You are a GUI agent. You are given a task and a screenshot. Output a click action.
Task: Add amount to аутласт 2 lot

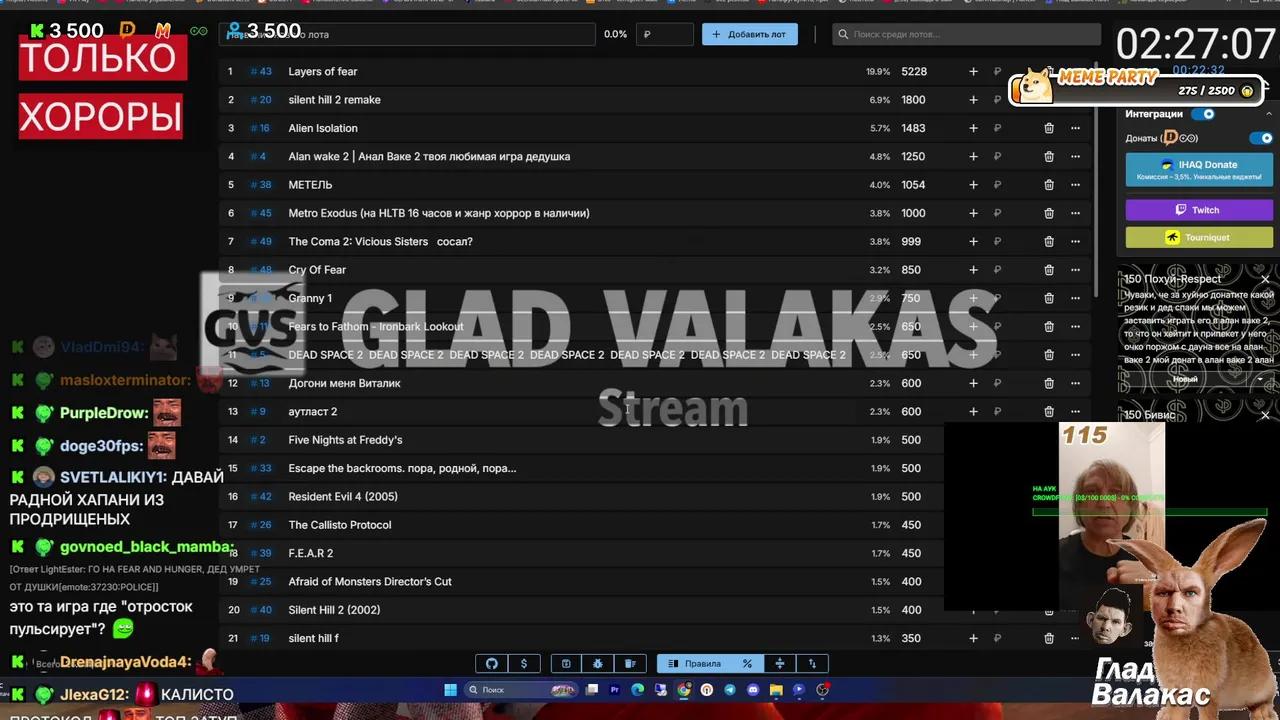point(973,412)
